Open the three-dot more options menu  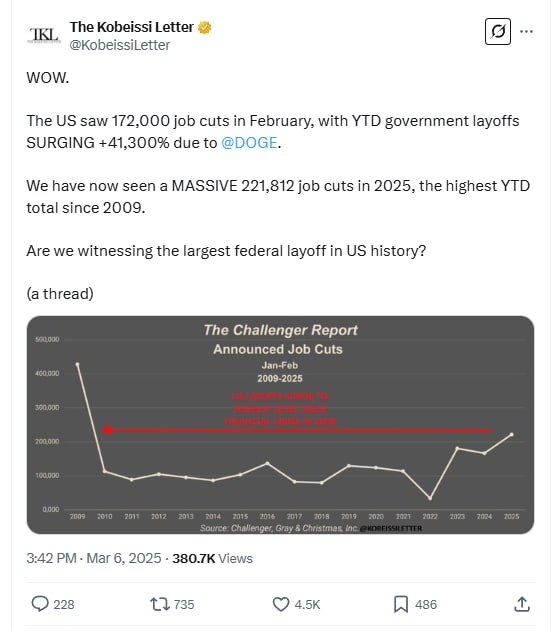[x=526, y=31]
